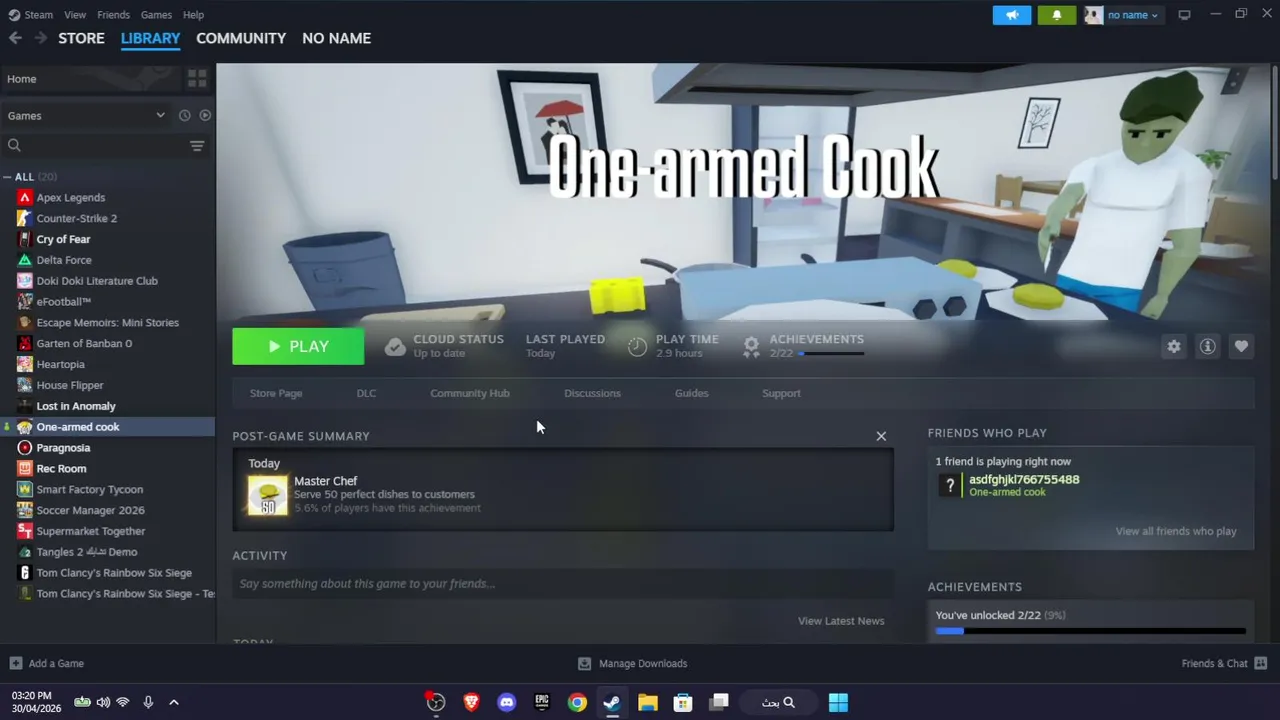Open Windows Start menu button
1280x720 pixels.
point(838,702)
